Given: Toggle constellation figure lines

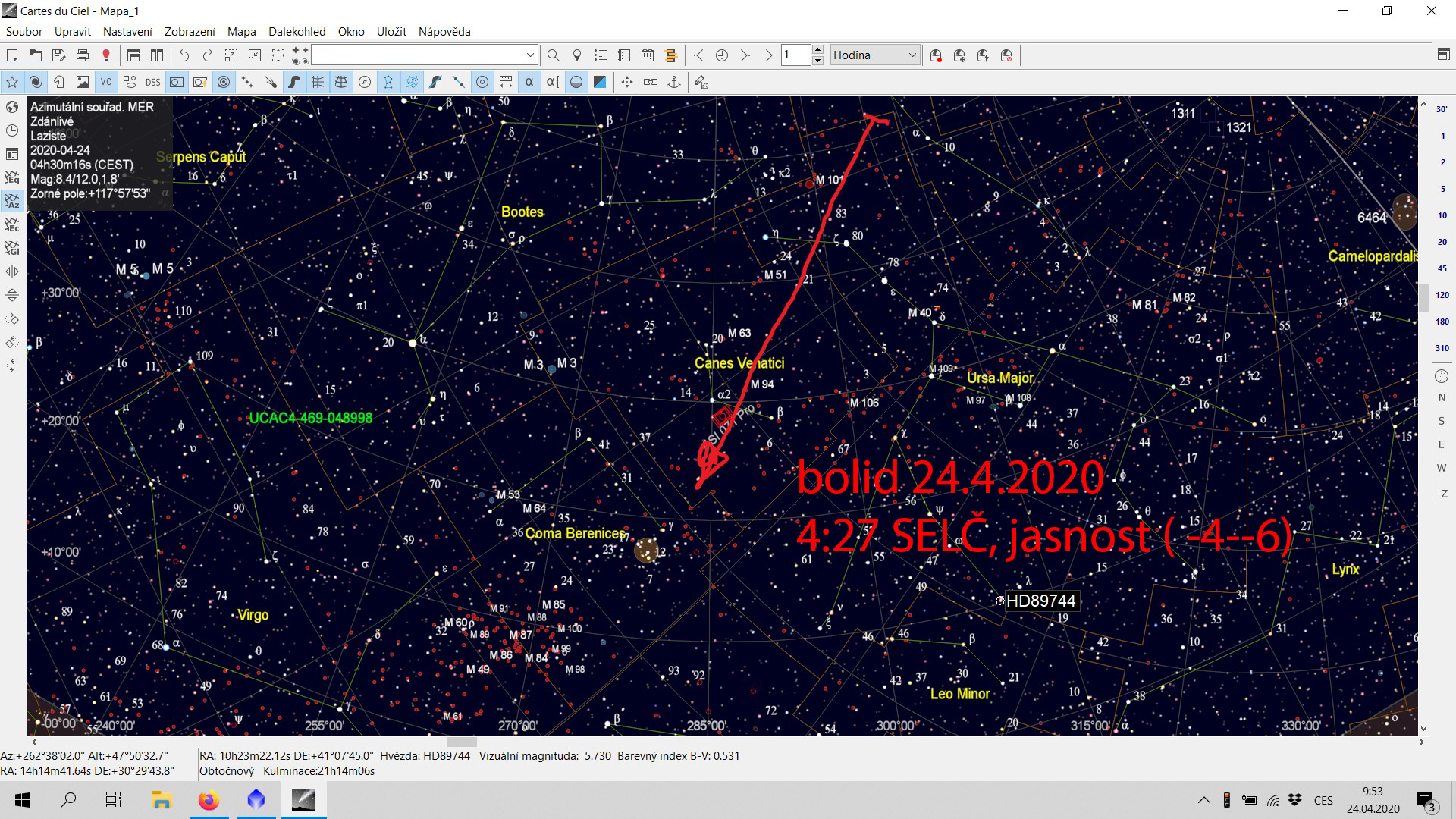Looking at the screenshot, I should pos(388,82).
